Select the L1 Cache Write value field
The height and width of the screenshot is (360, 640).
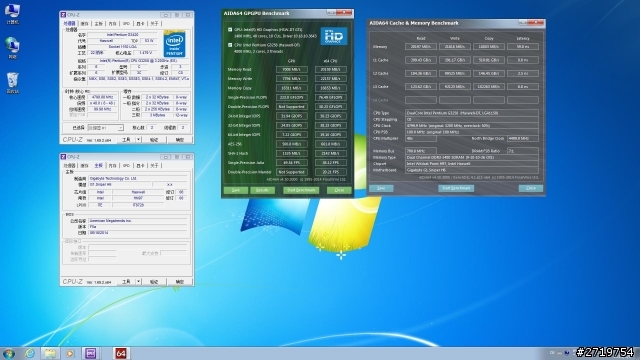coord(455,60)
